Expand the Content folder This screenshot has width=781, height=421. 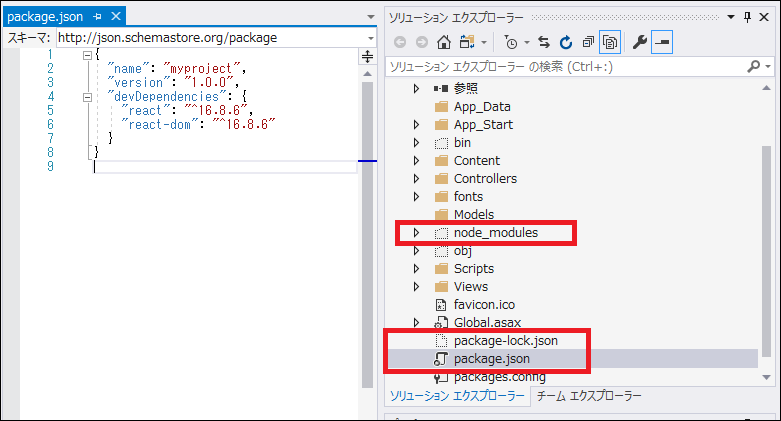[x=416, y=160]
